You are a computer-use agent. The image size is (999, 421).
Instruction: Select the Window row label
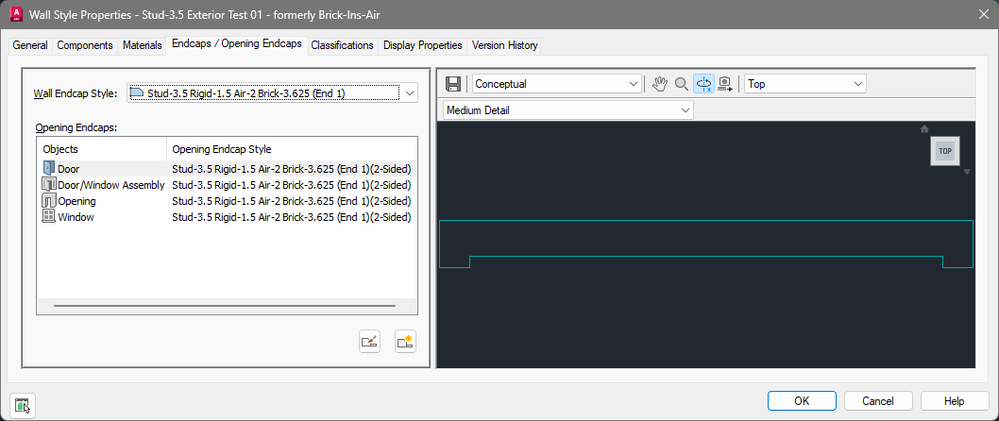coord(76,217)
